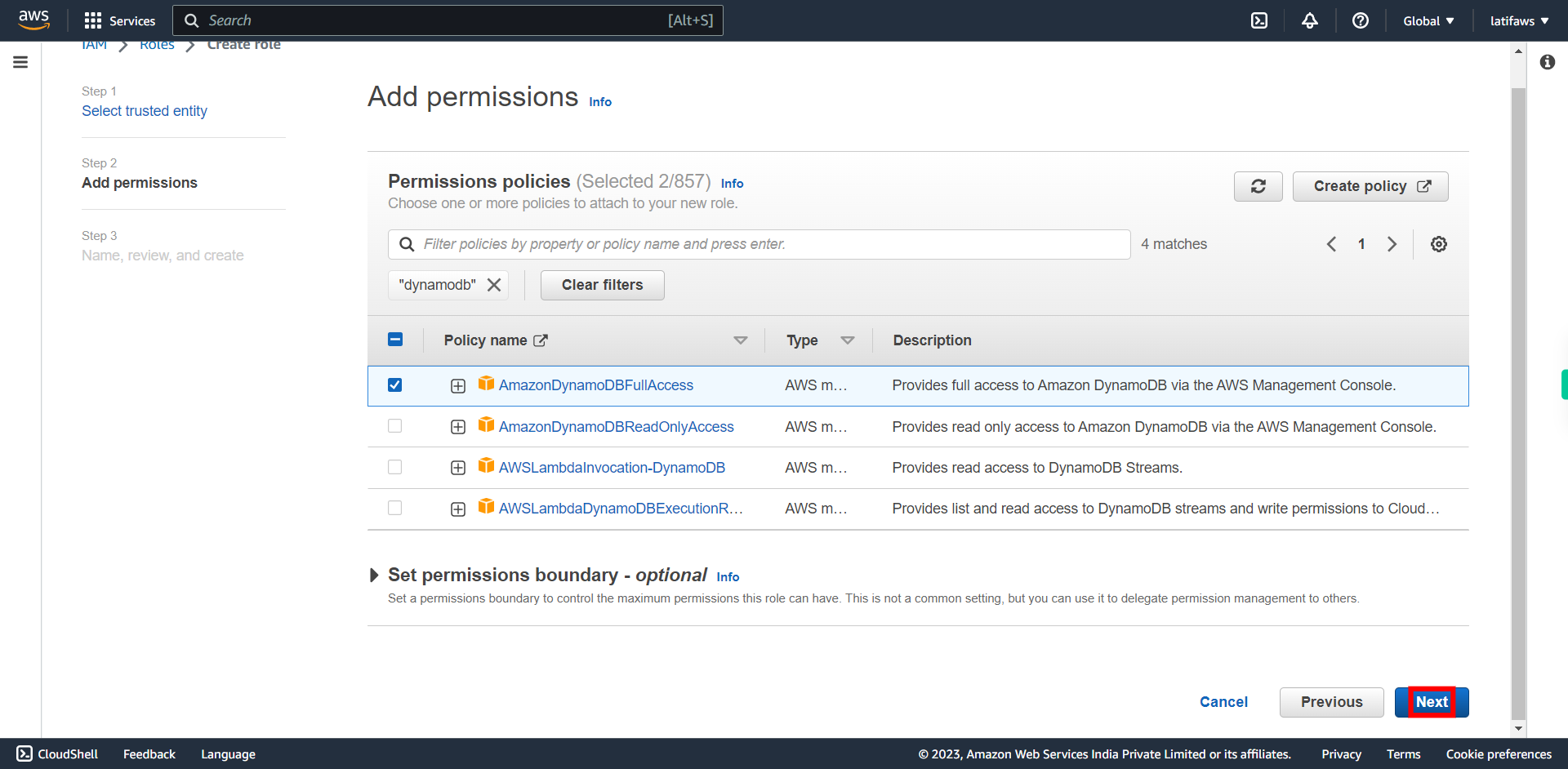Open Cookie preferences
Screen dimensions: 1568x769
[1499, 754]
